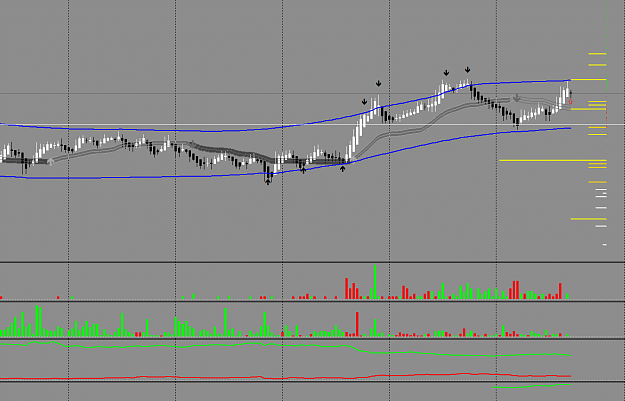The image size is (625, 401).
Task: Select the lowest small white level mark at right
Action: pos(605,245)
